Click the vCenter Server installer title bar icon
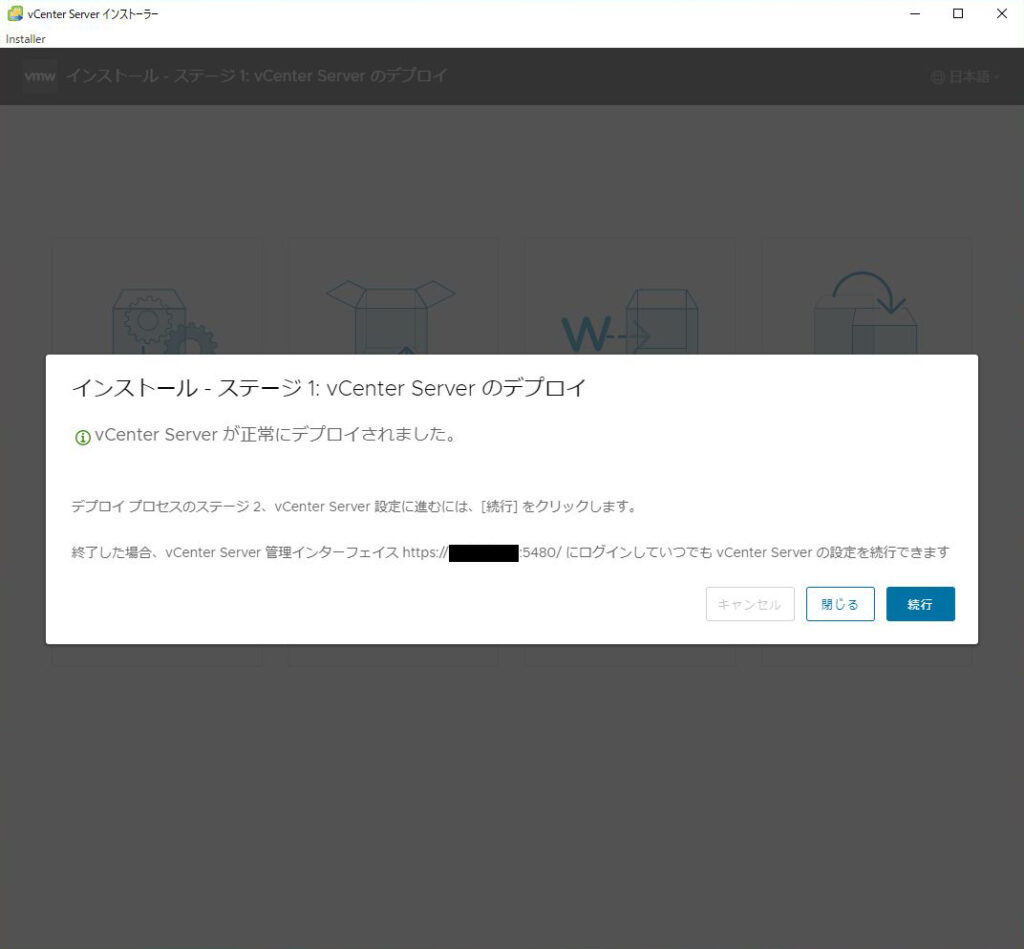The image size is (1024, 949). 14,14
